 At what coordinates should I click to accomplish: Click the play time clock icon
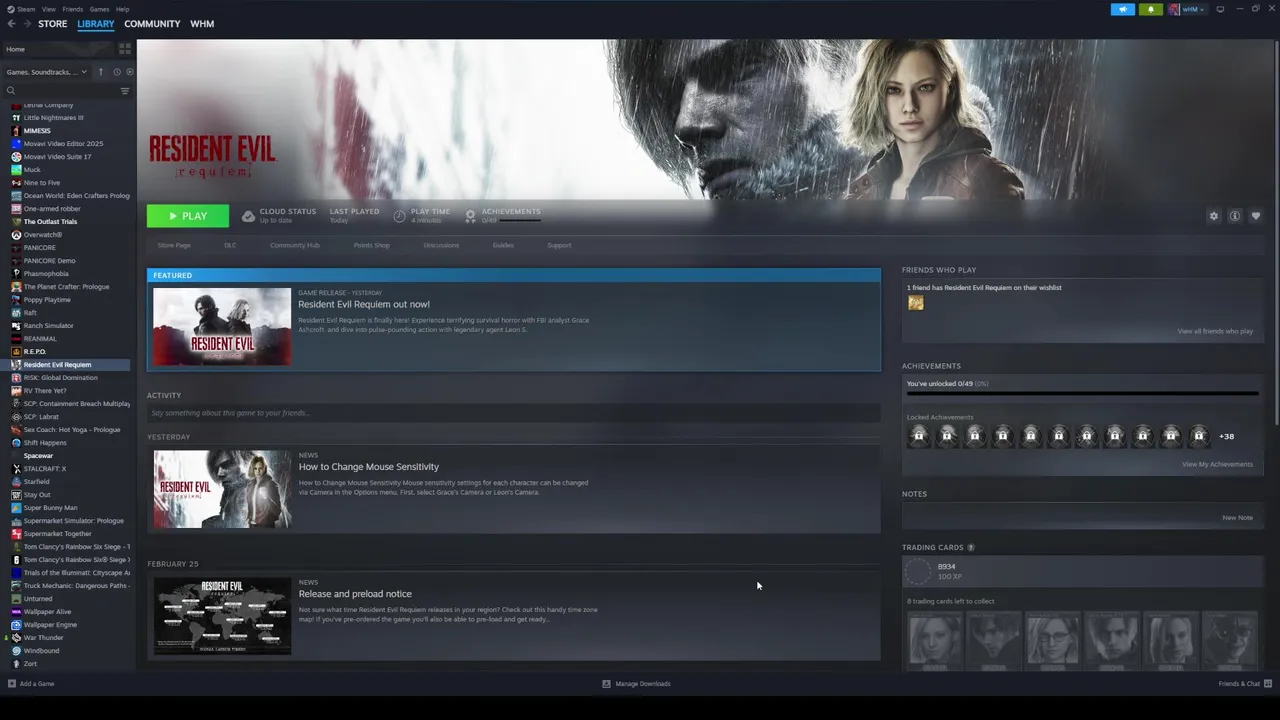[399, 216]
